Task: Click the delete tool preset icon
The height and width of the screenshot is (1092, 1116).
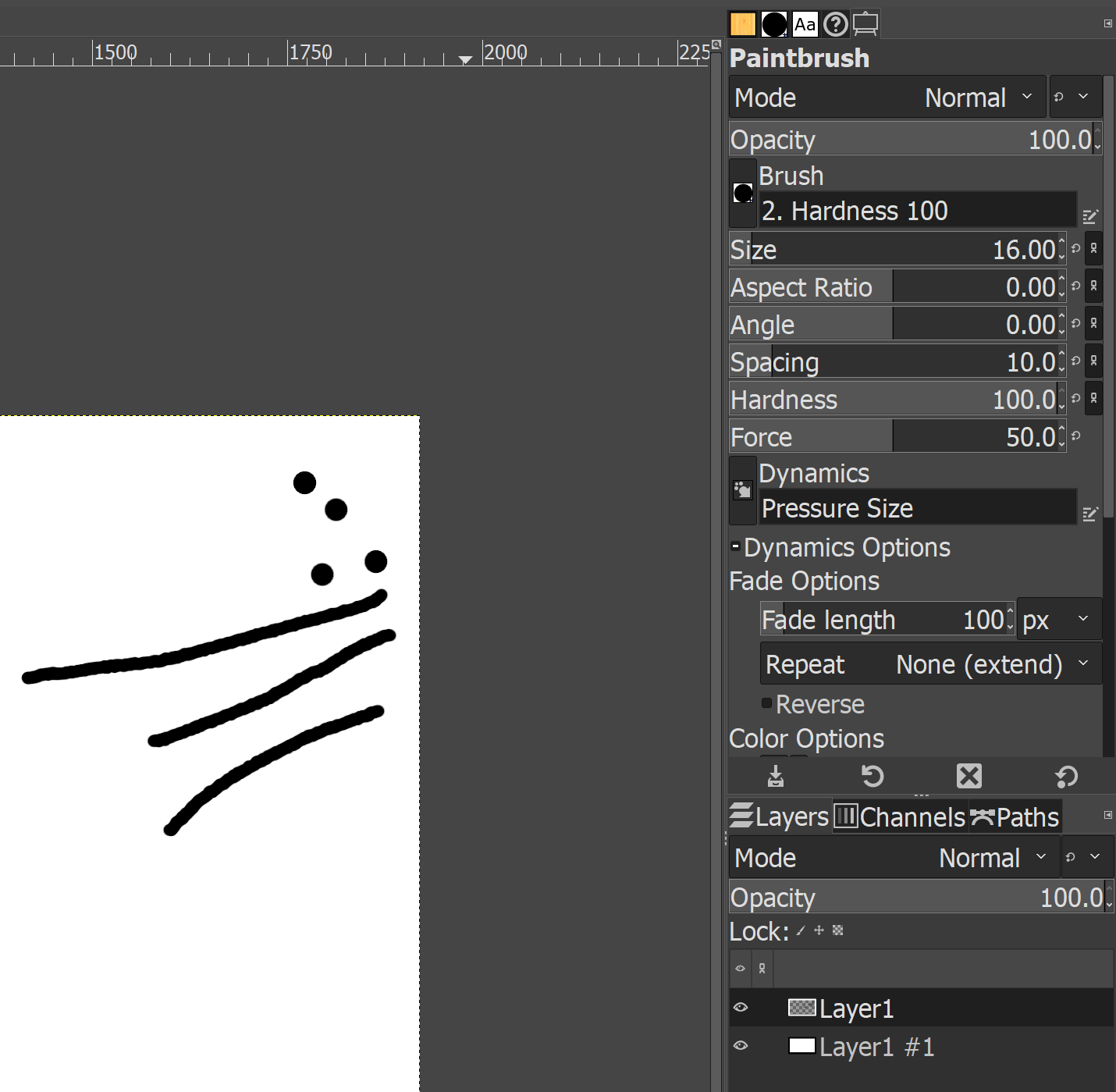Action: point(969,776)
